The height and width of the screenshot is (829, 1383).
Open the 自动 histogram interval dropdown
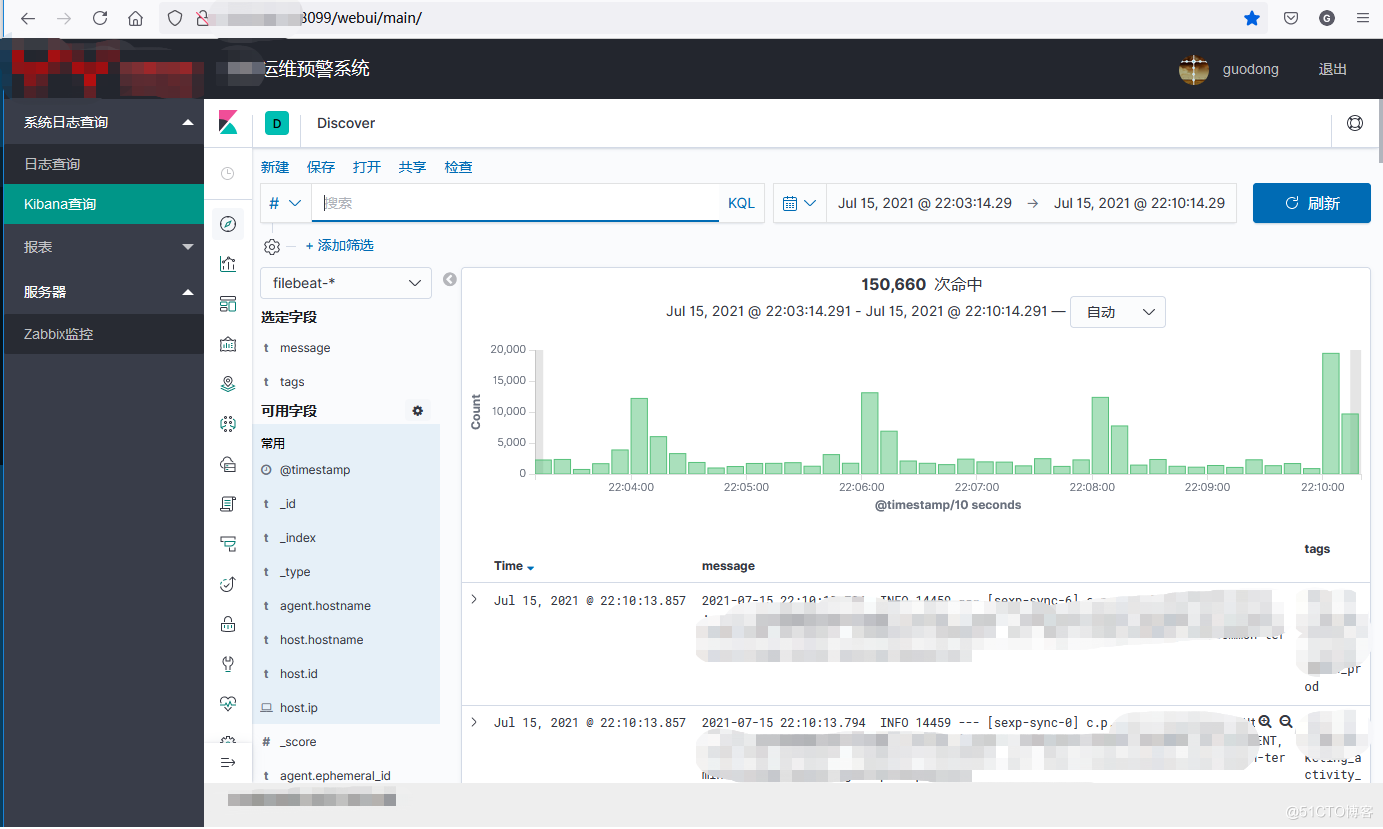click(1117, 311)
